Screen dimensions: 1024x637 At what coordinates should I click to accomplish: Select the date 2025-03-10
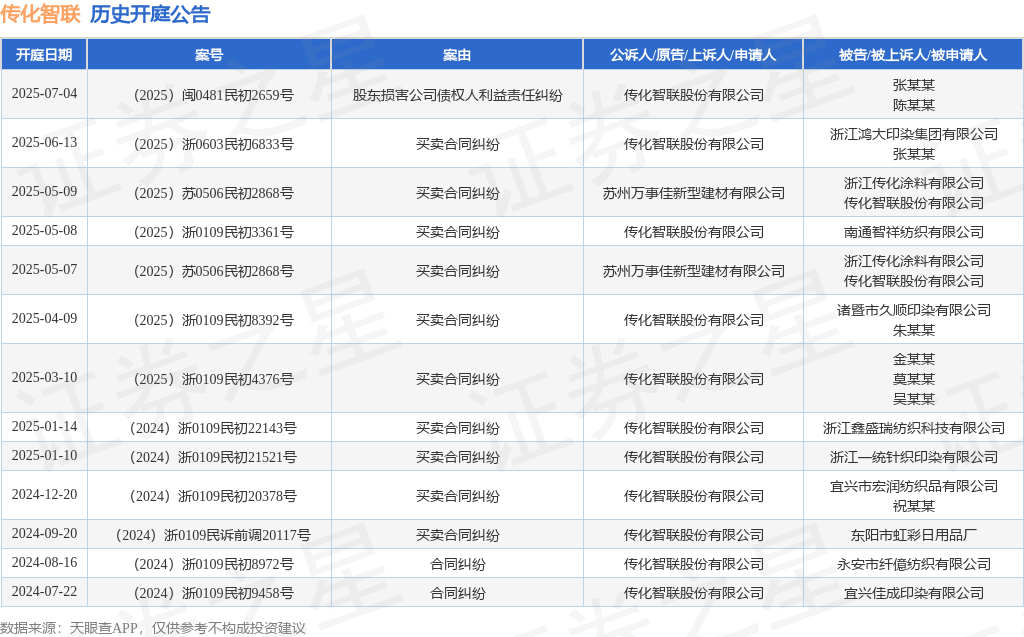44,378
